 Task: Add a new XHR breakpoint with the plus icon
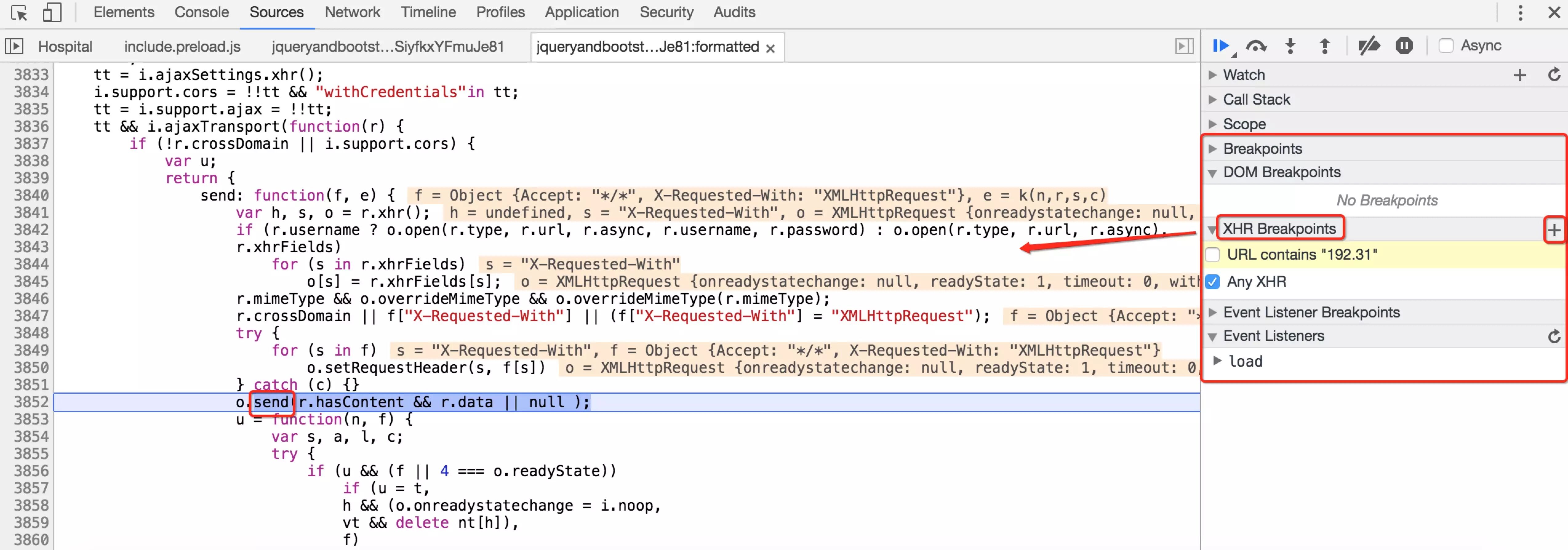click(1554, 230)
